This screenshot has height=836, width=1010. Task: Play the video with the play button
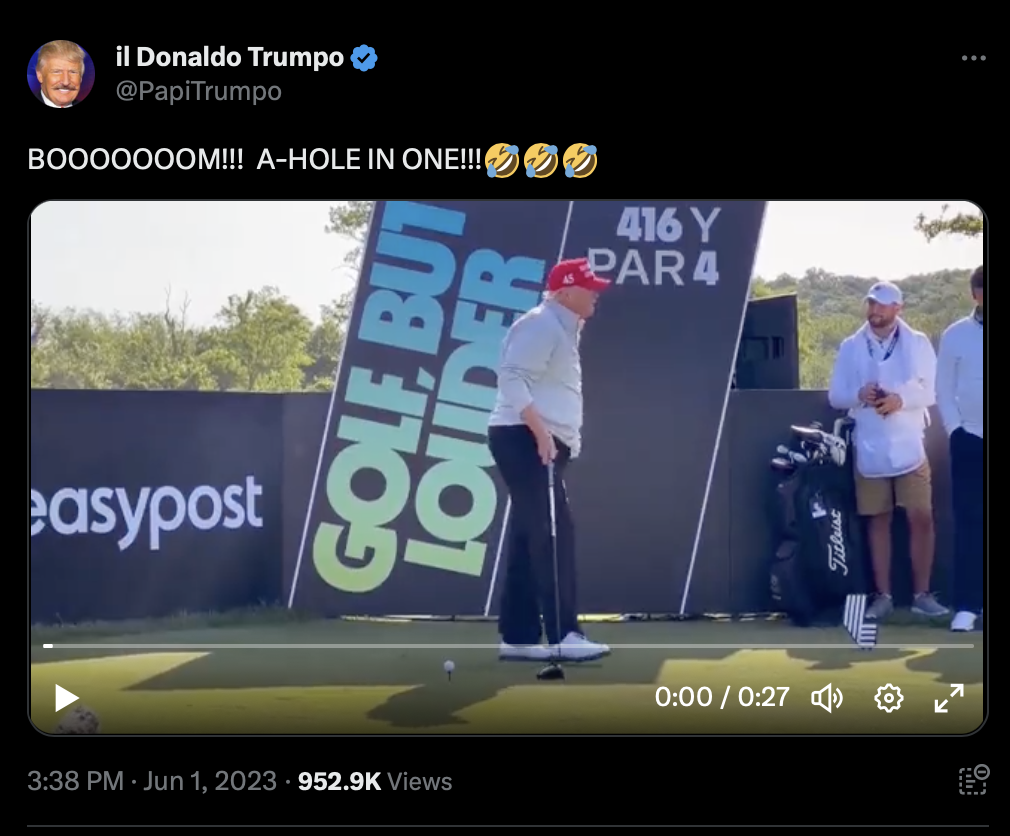[x=66, y=698]
